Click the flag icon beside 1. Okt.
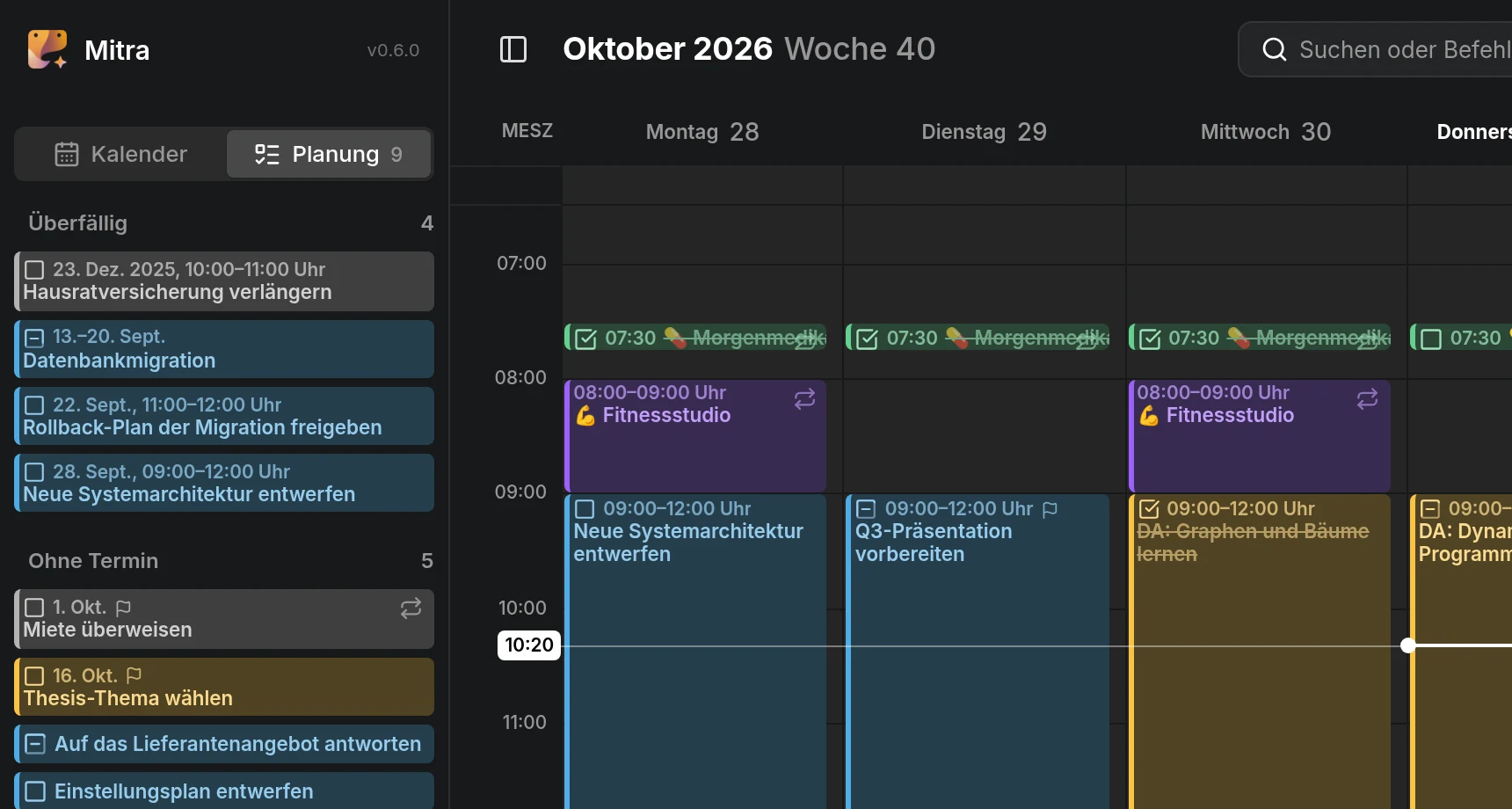The width and height of the screenshot is (1512, 809). 123,608
